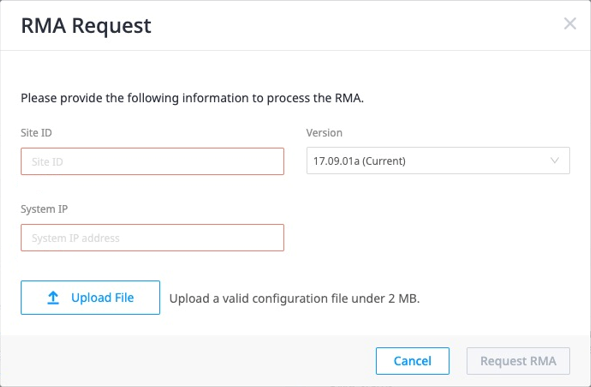Cancel the RMA request

[412, 361]
